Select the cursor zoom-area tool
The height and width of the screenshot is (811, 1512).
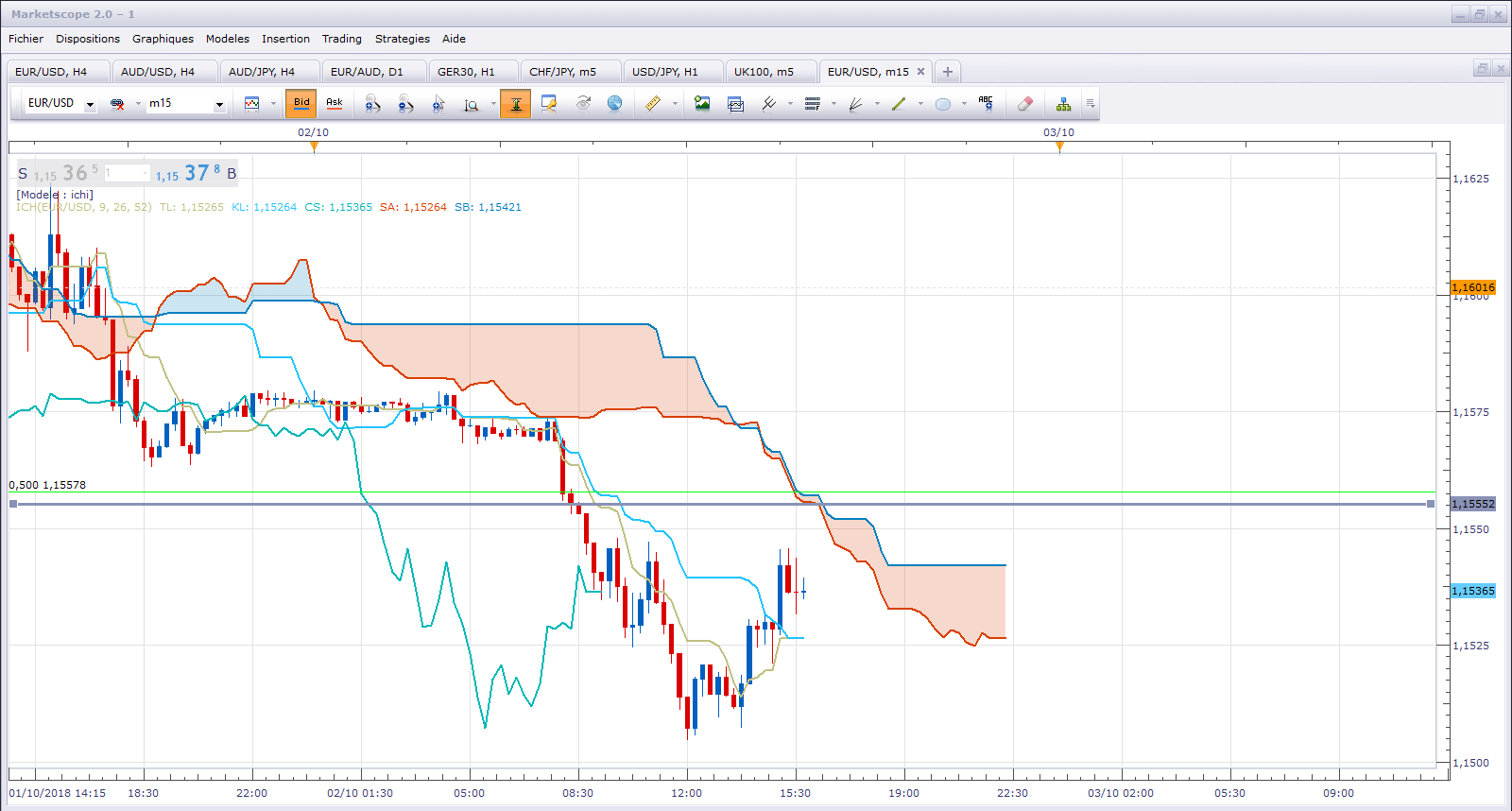coord(438,104)
